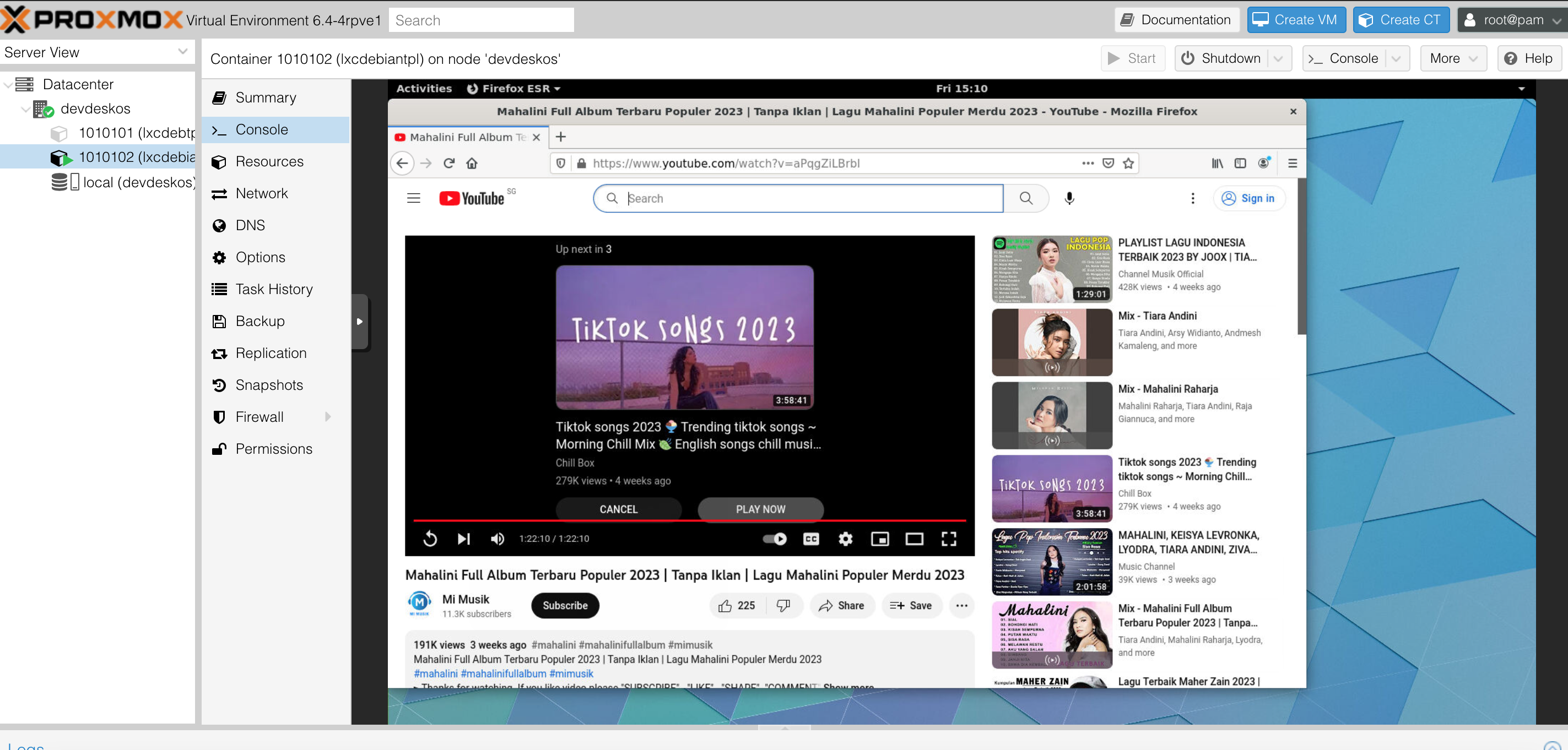Save page to Pocket icon
The height and width of the screenshot is (750, 1568).
pyautogui.click(x=1108, y=163)
